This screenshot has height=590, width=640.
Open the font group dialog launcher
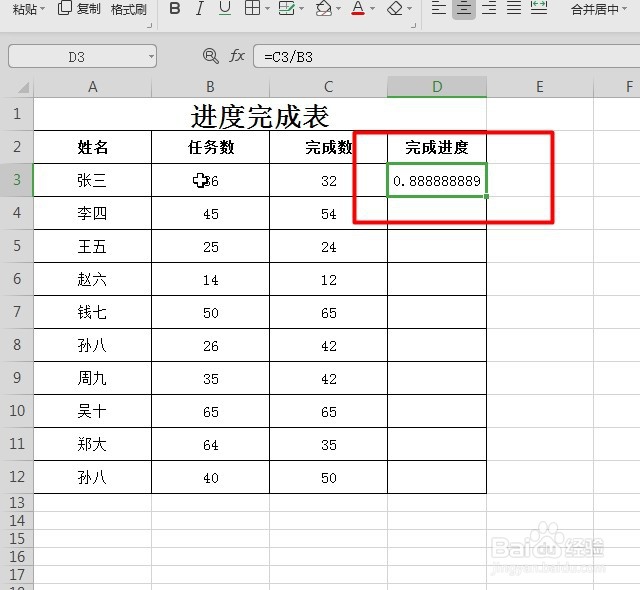click(413, 25)
